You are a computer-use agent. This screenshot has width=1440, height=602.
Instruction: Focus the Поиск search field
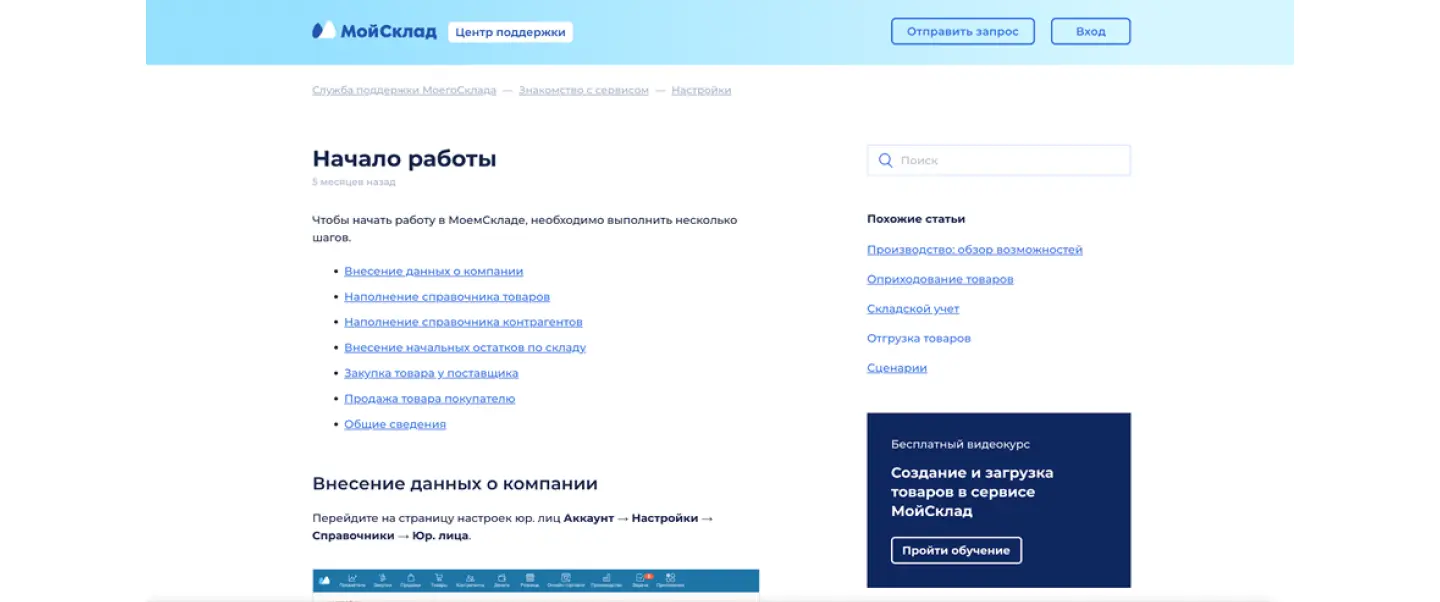(998, 160)
